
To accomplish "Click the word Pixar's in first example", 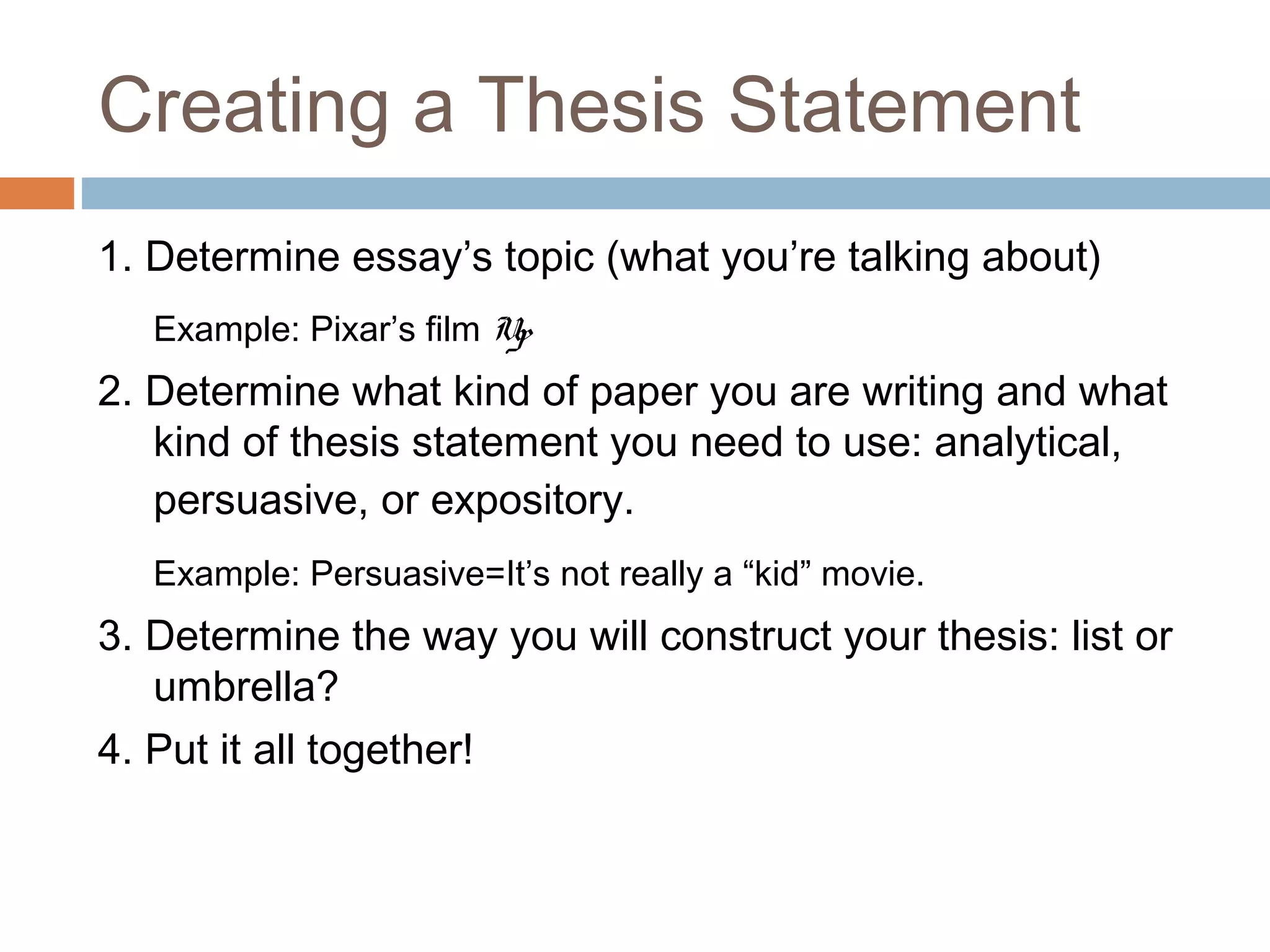I will tap(363, 328).
